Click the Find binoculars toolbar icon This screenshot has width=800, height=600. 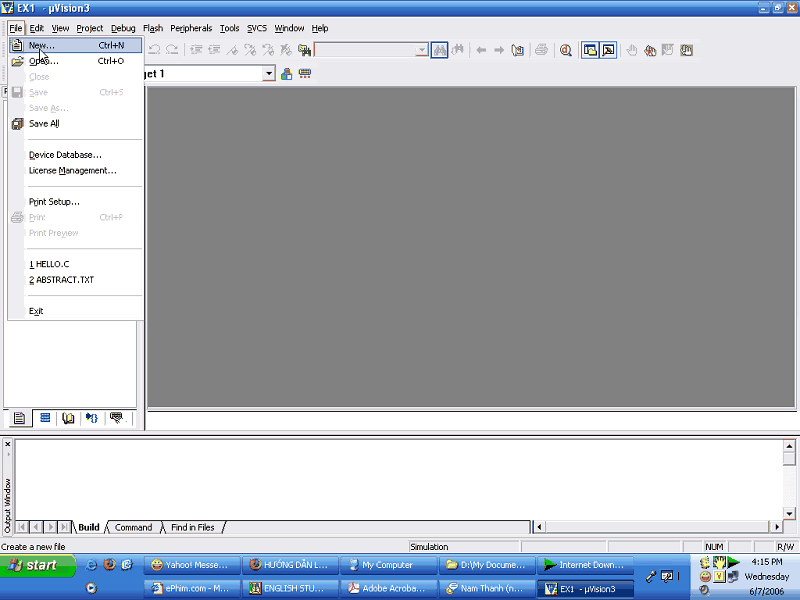coord(439,50)
